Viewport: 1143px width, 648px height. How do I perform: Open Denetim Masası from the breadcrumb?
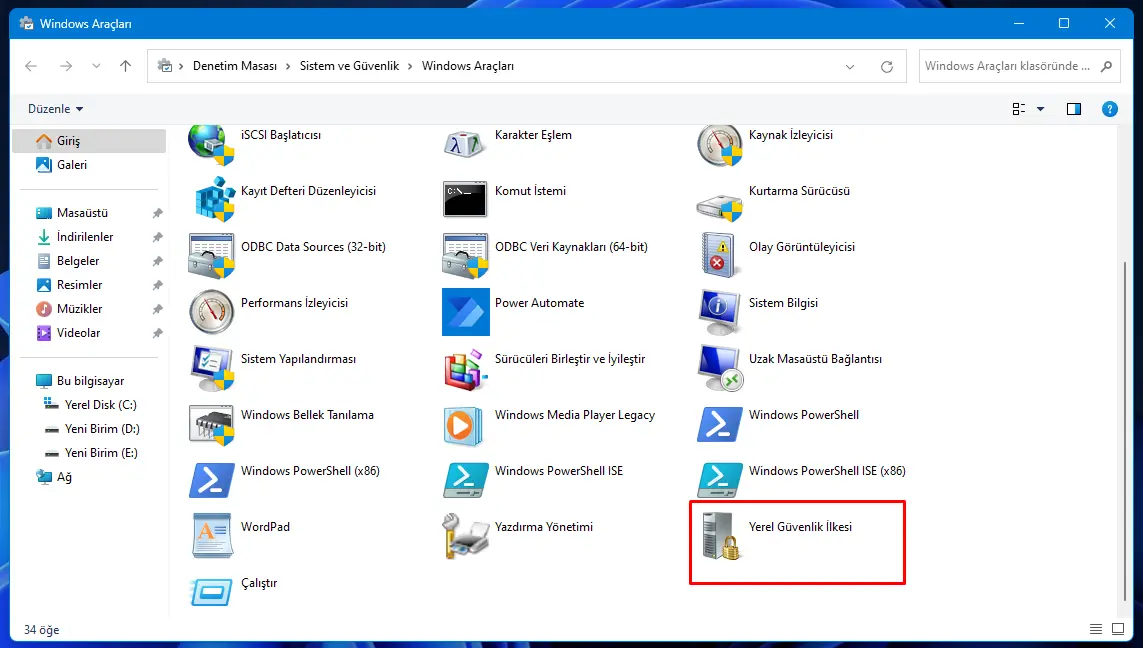click(237, 65)
